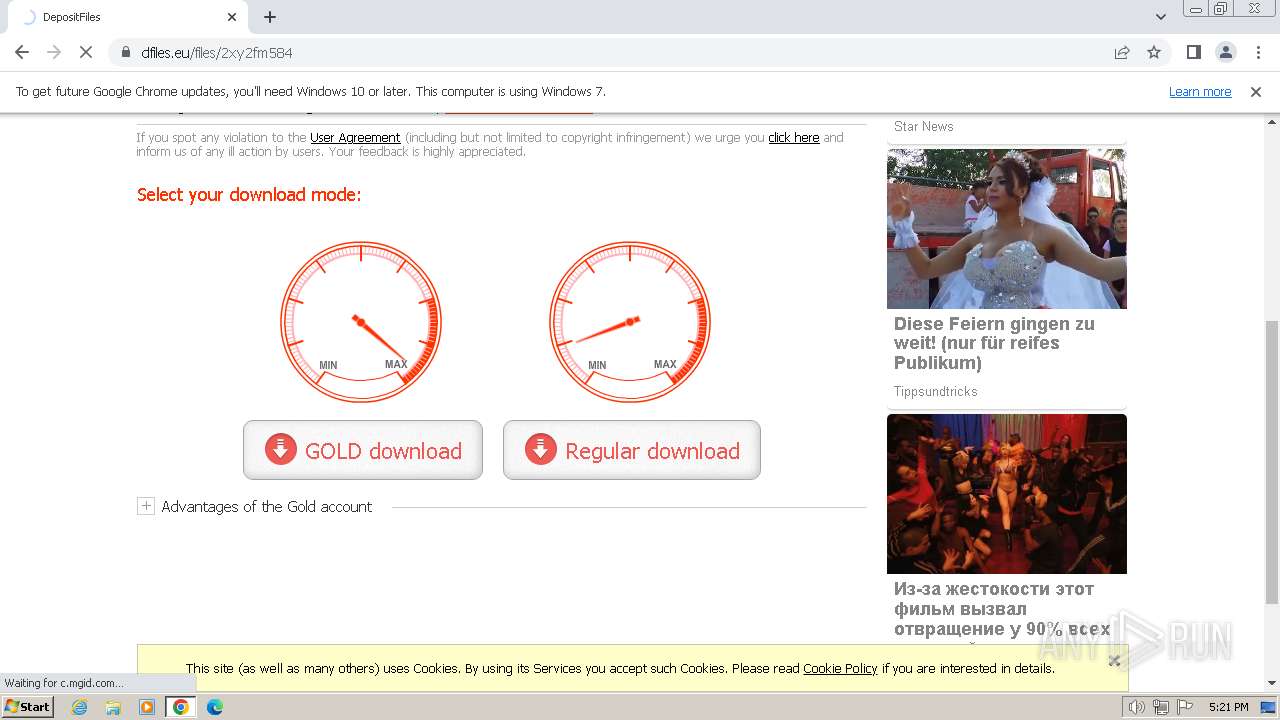Toggle the Chrome side panel
Image resolution: width=1280 pixels, height=720 pixels.
point(1194,52)
